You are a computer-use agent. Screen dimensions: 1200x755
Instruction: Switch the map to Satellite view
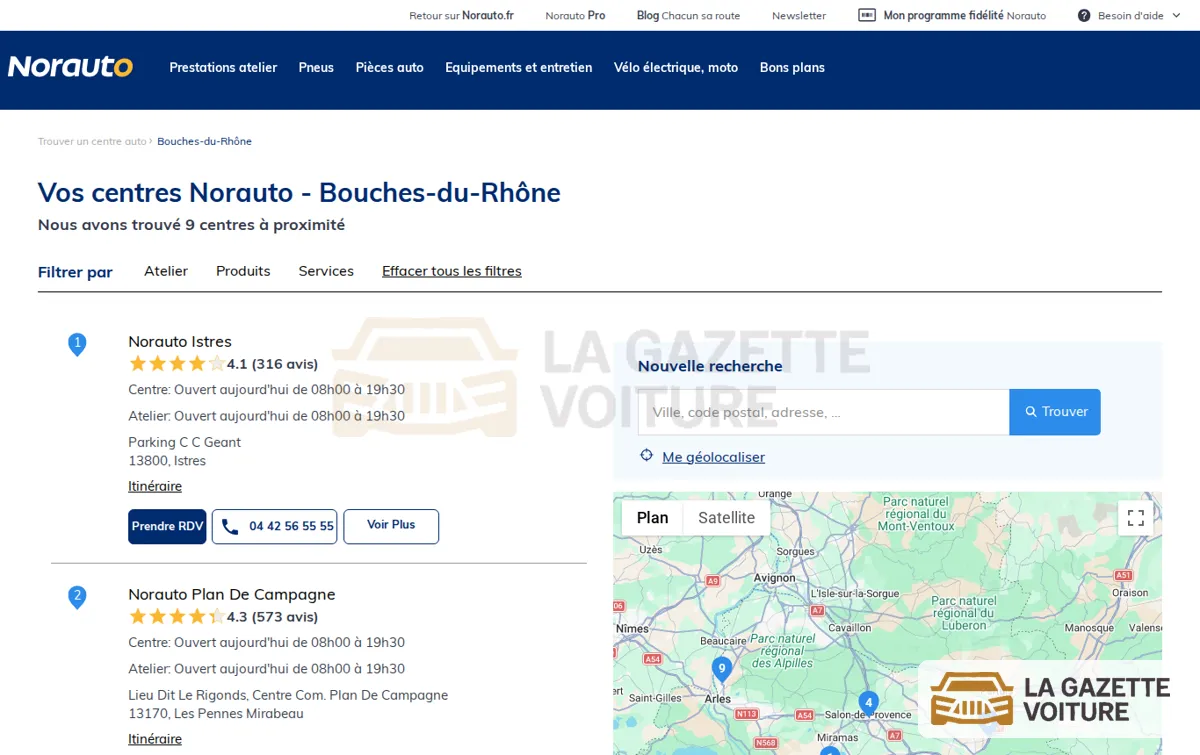(x=727, y=518)
